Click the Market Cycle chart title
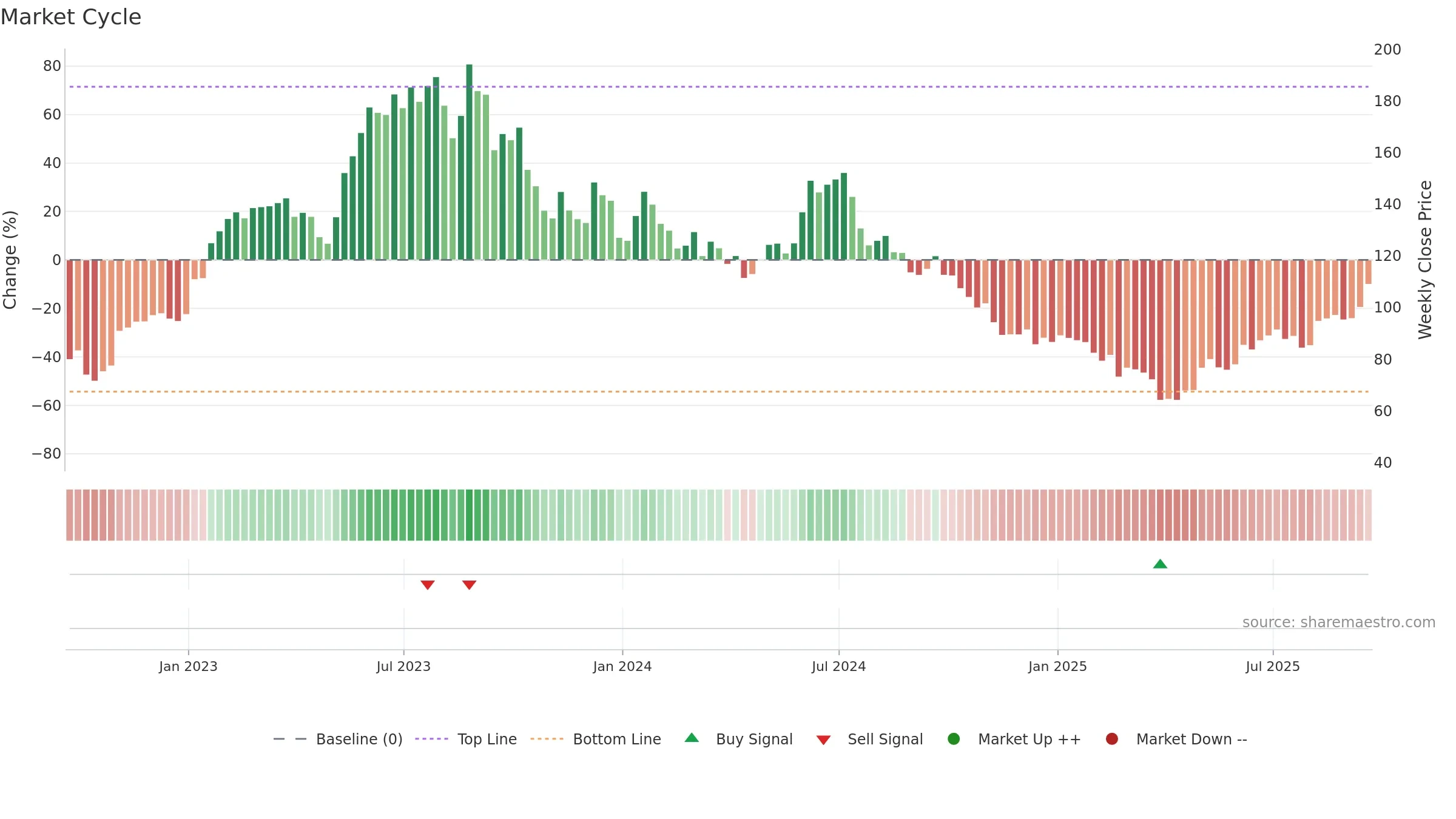The width and height of the screenshot is (1456, 819). [x=71, y=17]
